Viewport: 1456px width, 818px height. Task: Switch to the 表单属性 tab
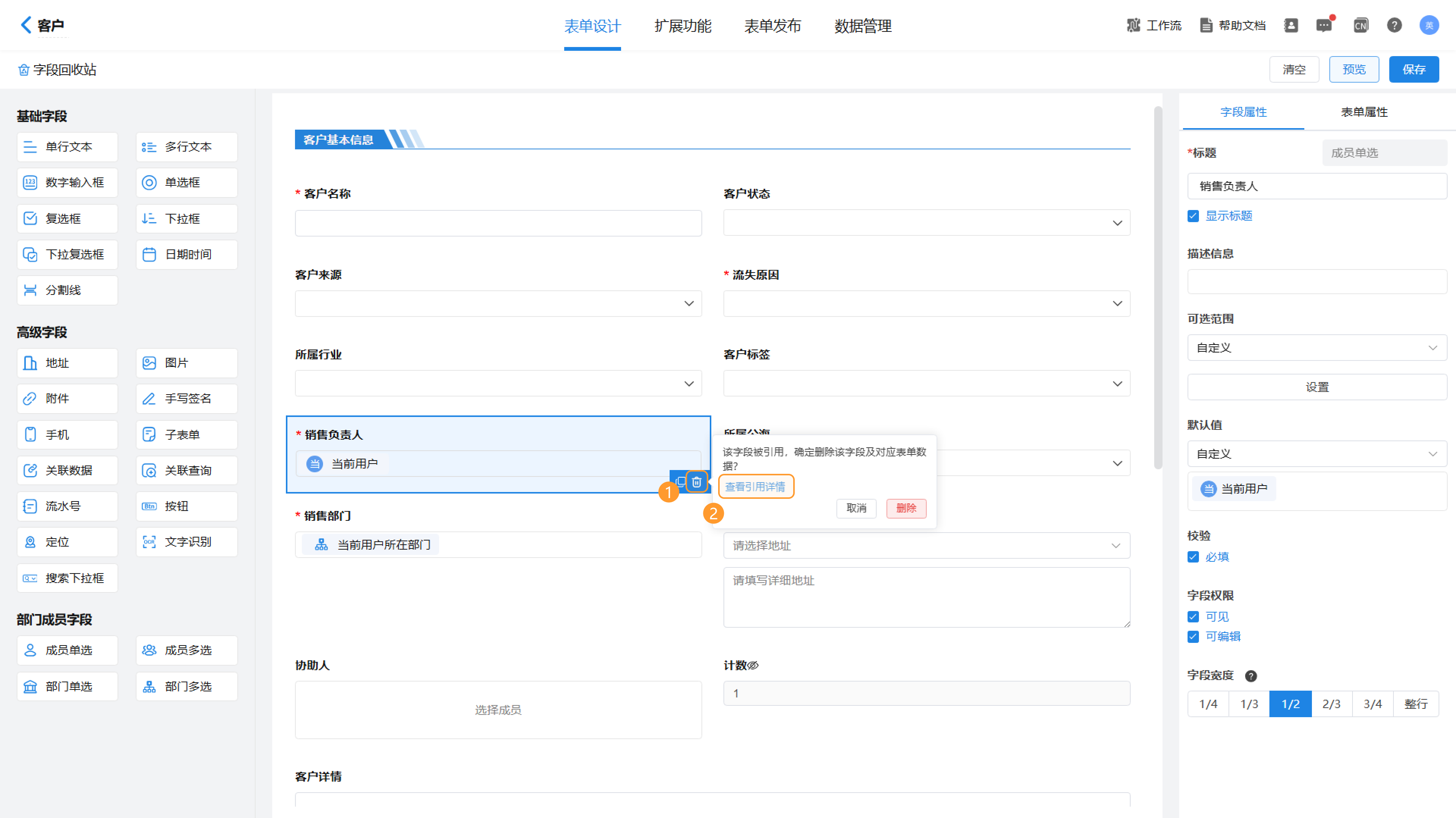tap(1364, 112)
